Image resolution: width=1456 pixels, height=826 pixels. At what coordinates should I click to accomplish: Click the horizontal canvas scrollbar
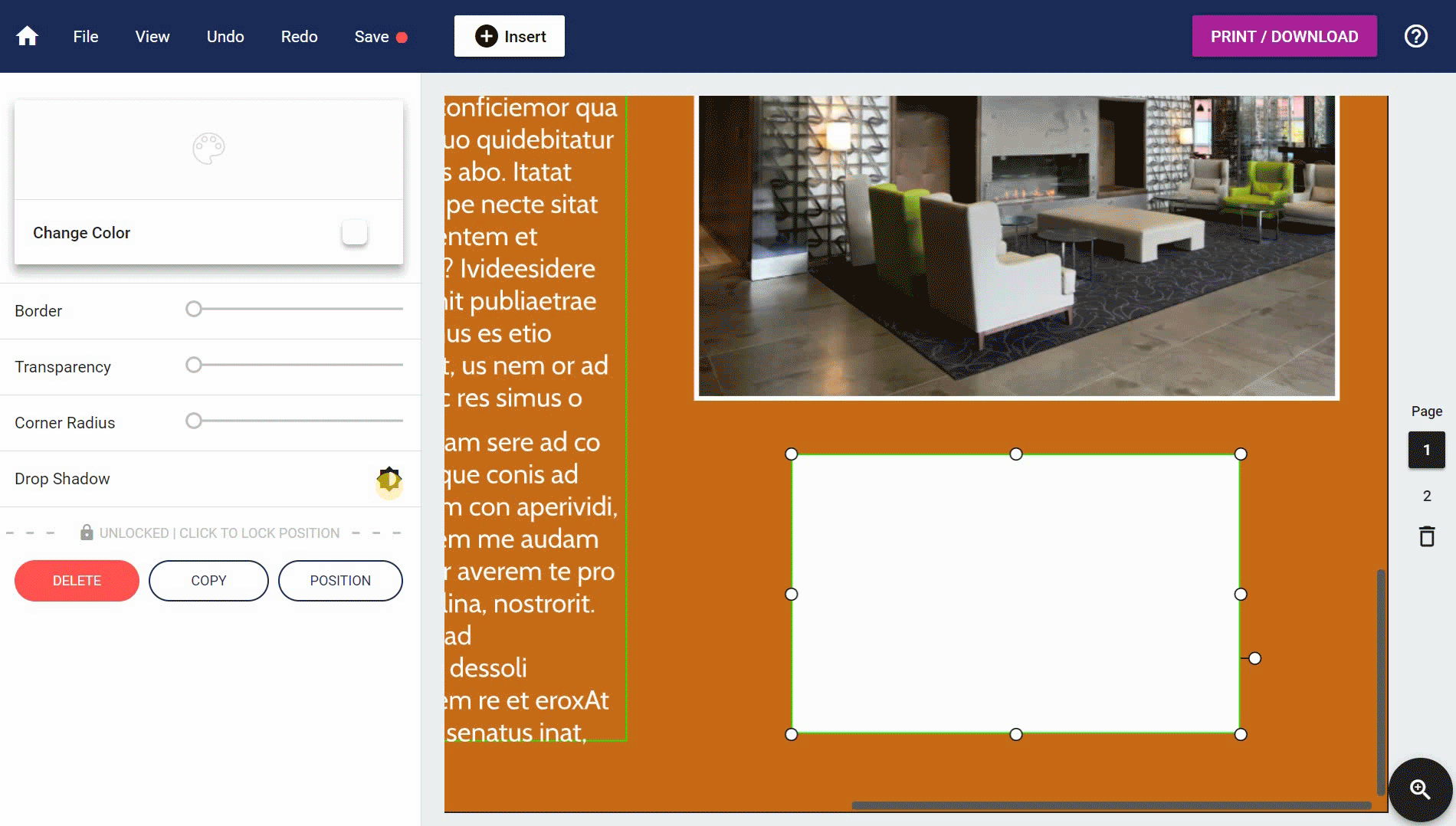[1111, 805]
